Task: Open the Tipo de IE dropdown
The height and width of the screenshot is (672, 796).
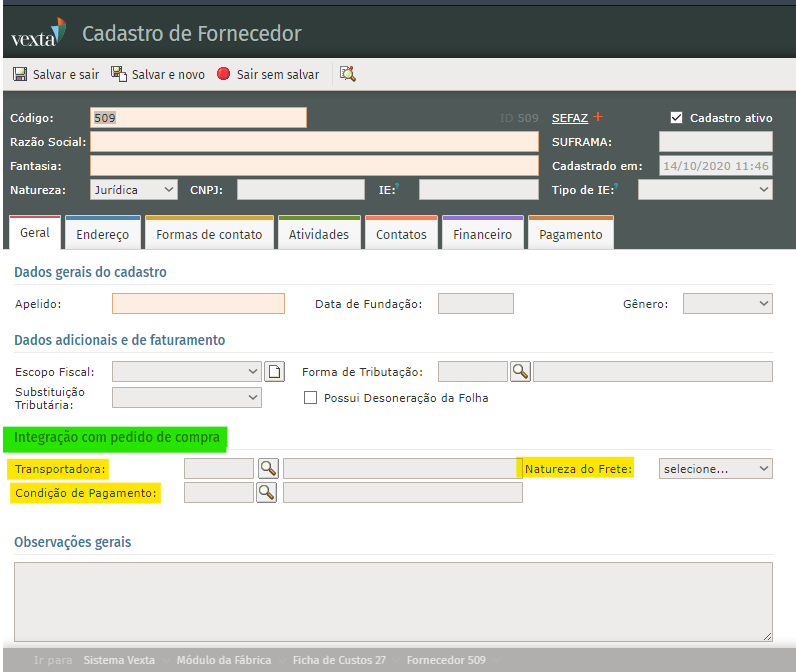Action: [705, 189]
